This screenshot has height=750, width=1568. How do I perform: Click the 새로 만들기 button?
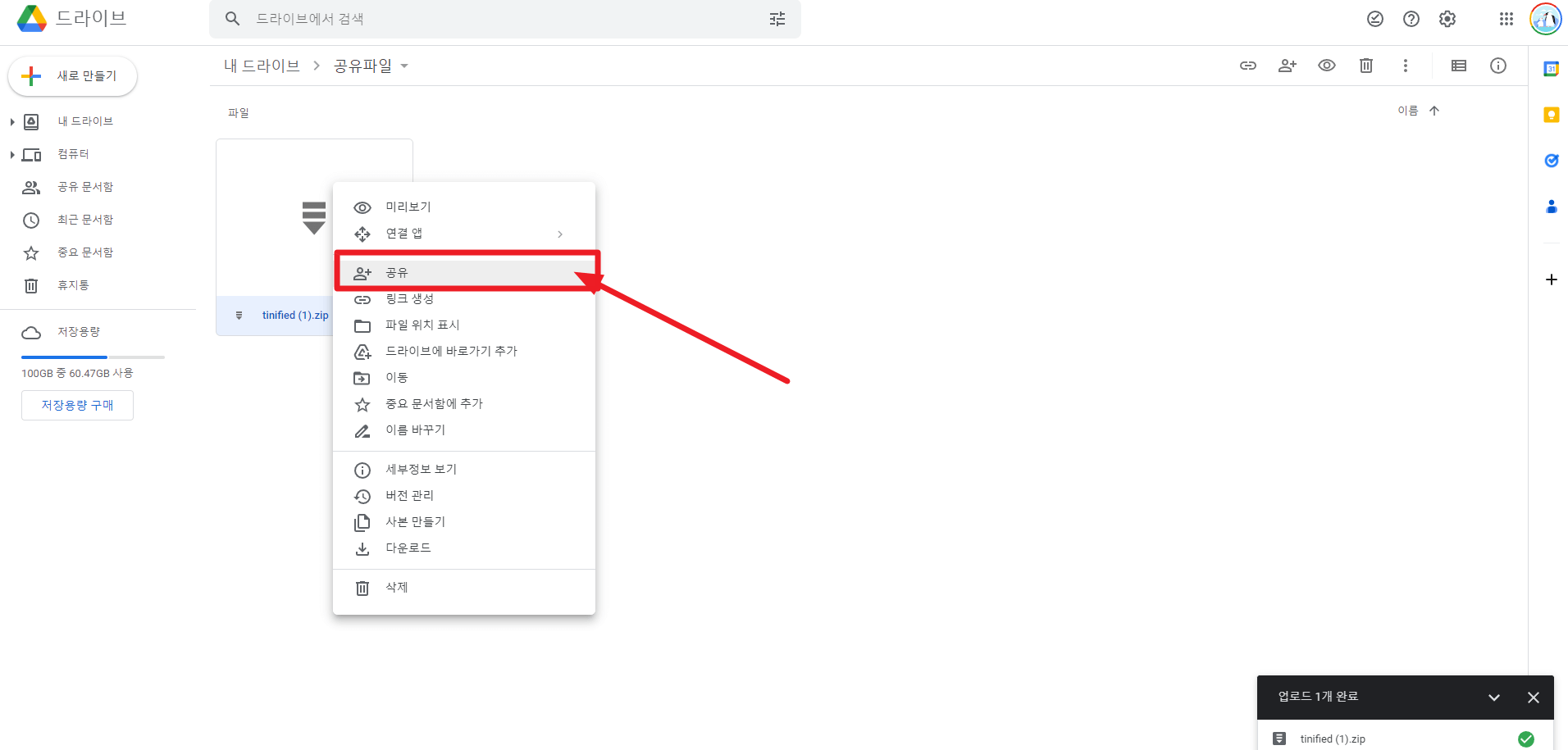click(x=72, y=75)
